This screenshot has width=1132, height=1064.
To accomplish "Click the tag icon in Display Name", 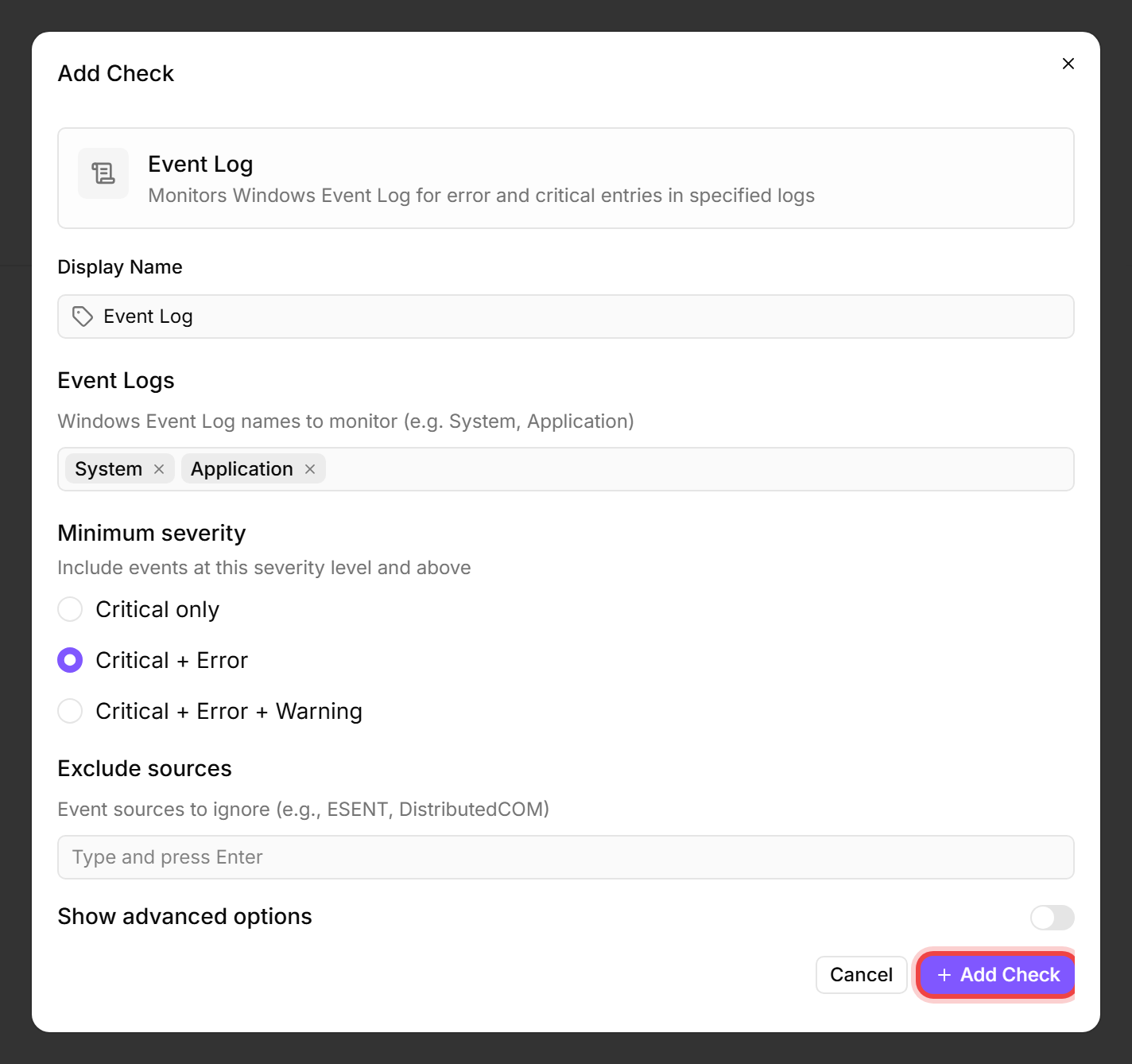I will (x=83, y=316).
